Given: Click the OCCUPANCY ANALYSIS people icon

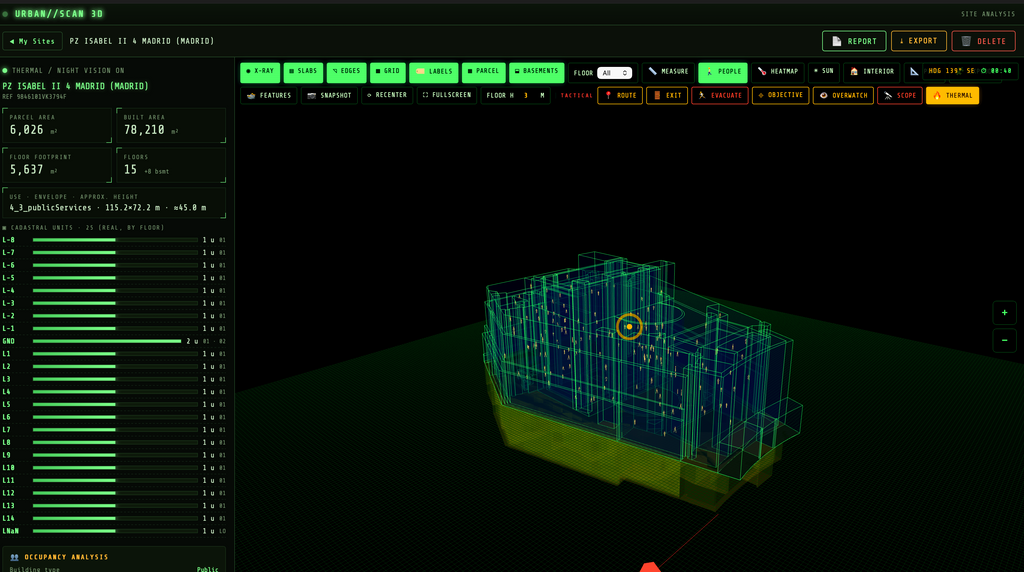Looking at the screenshot, I should pyautogui.click(x=14, y=557).
